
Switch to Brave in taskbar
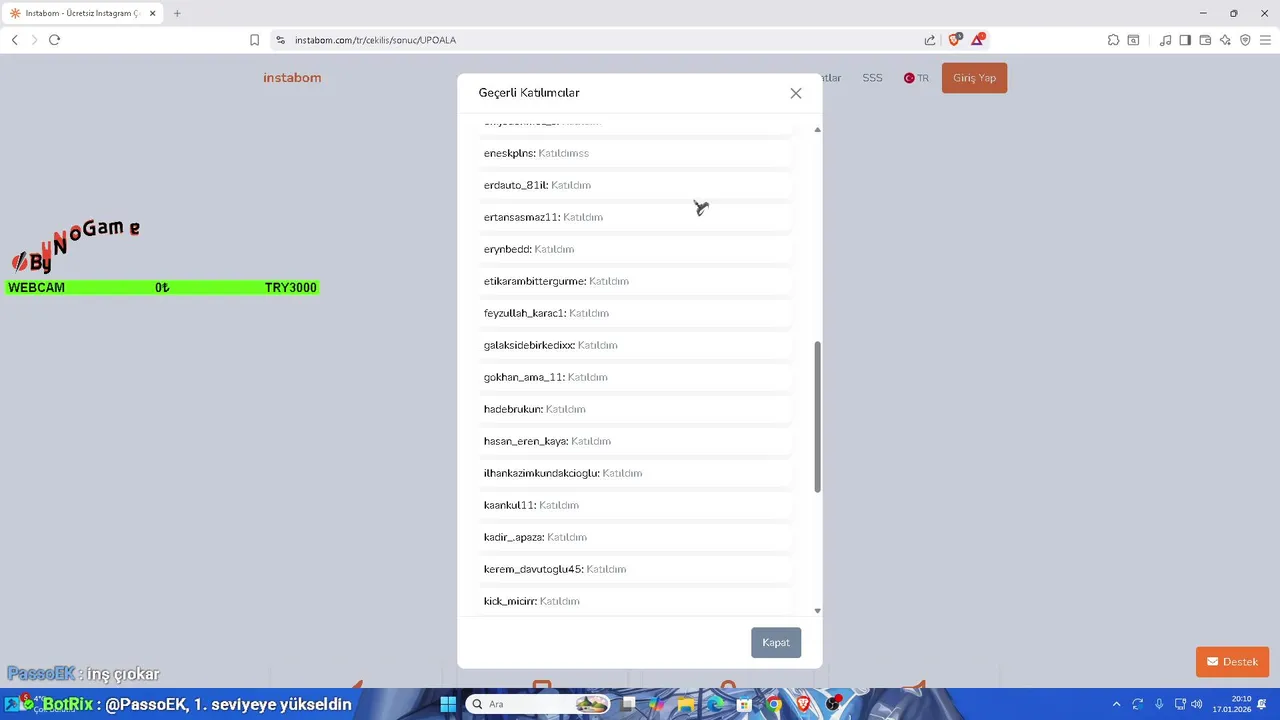click(x=803, y=704)
